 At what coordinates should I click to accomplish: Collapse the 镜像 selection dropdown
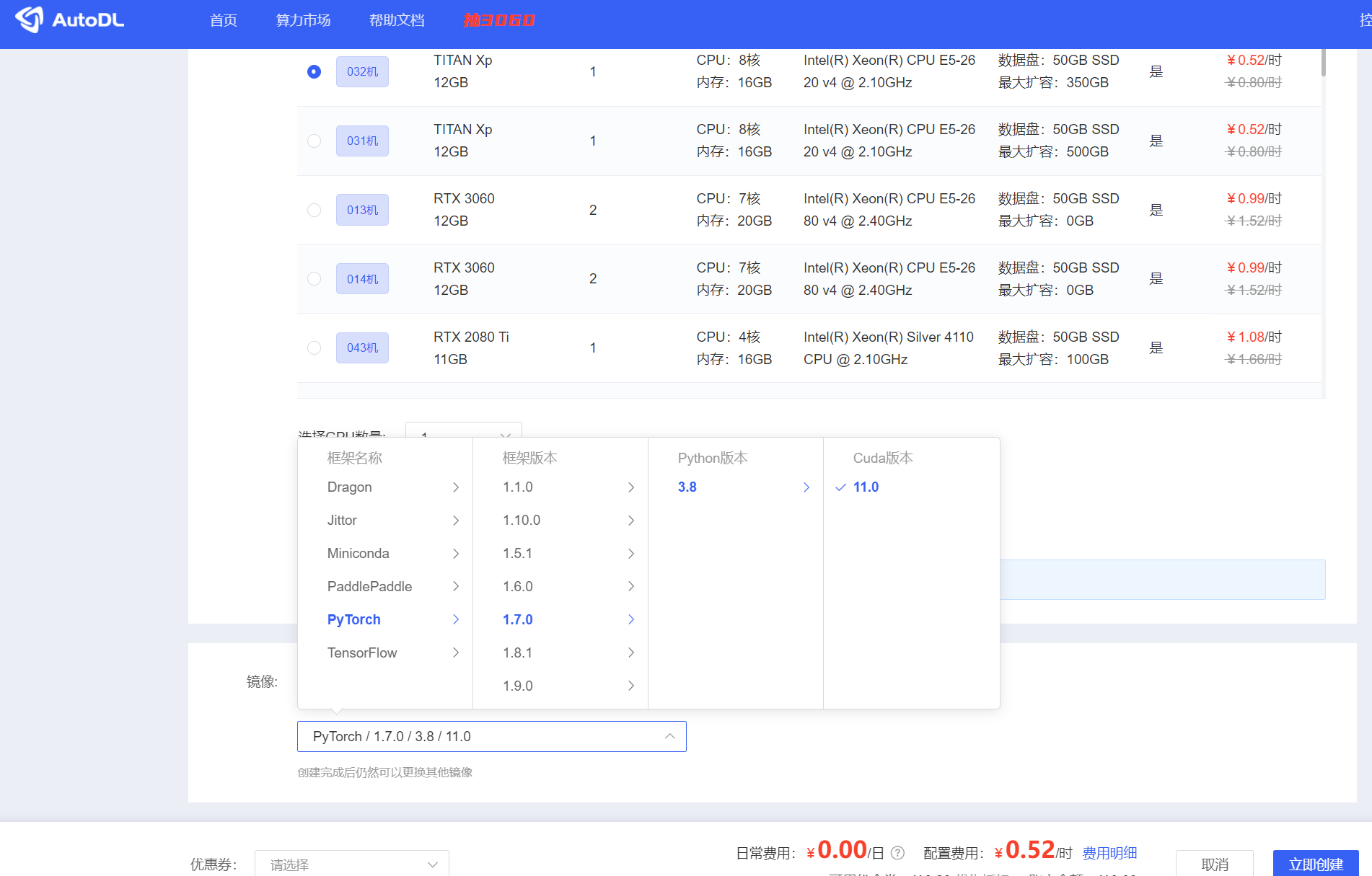click(670, 736)
